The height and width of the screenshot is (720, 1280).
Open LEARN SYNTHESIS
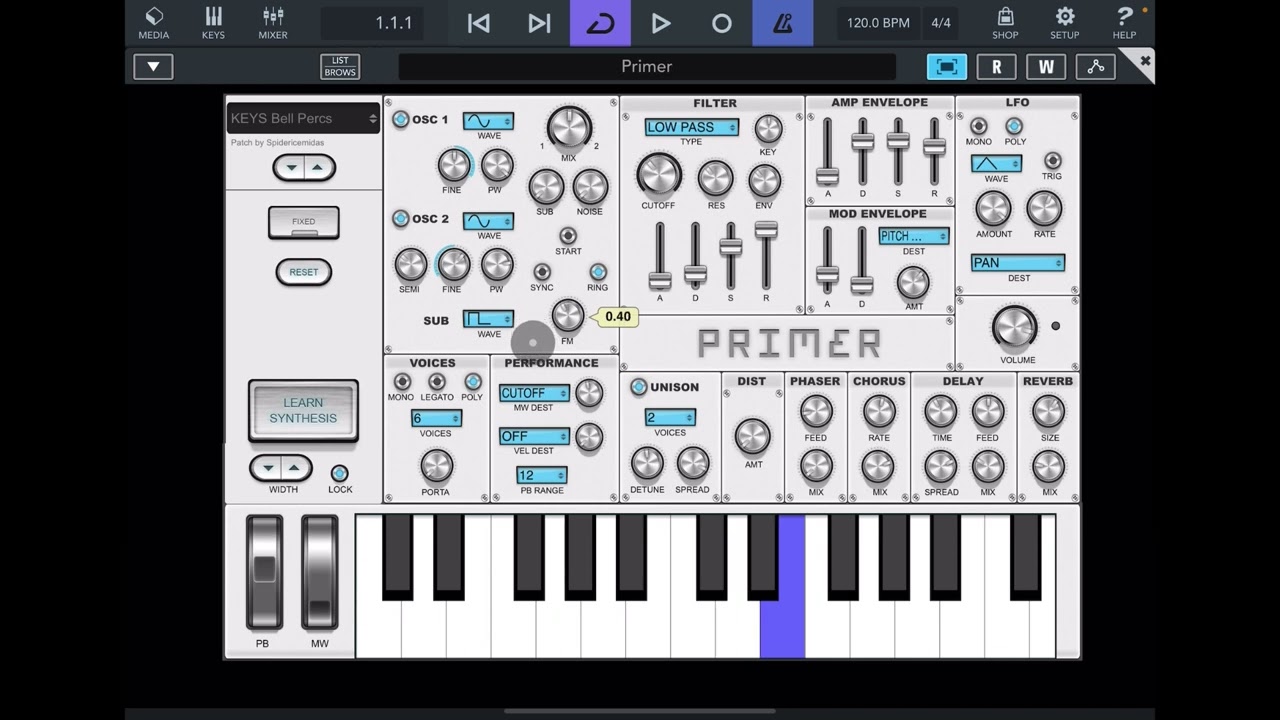click(303, 410)
